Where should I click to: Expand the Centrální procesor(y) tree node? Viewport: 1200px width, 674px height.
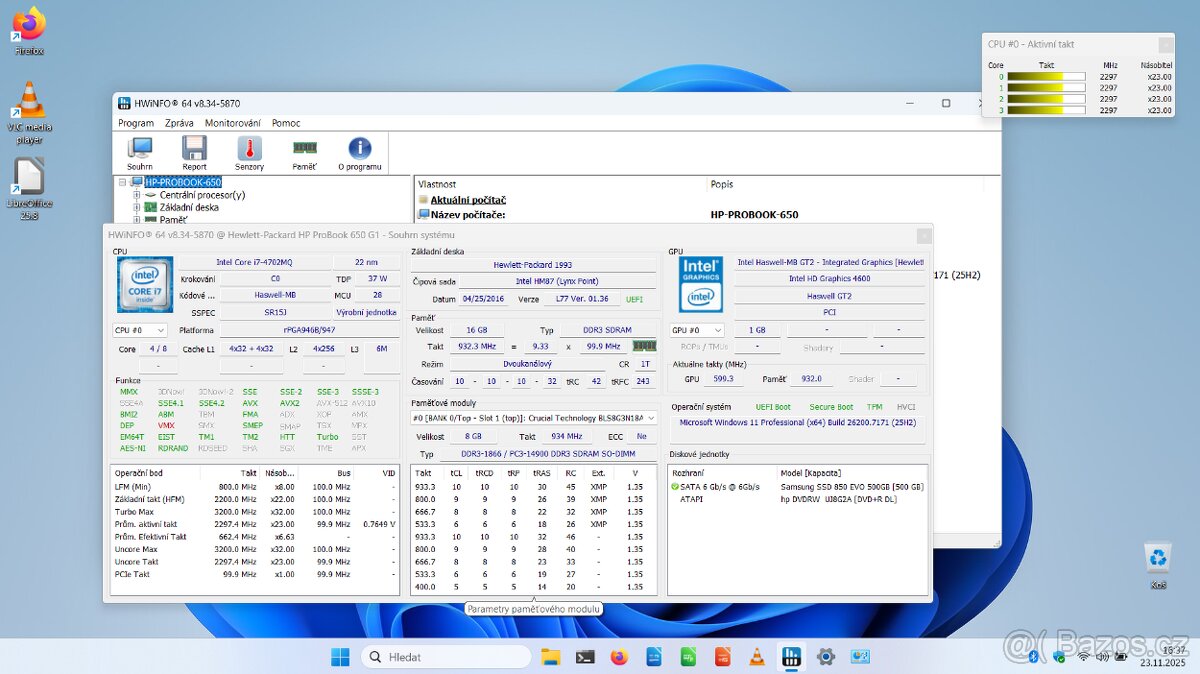click(x=138, y=194)
